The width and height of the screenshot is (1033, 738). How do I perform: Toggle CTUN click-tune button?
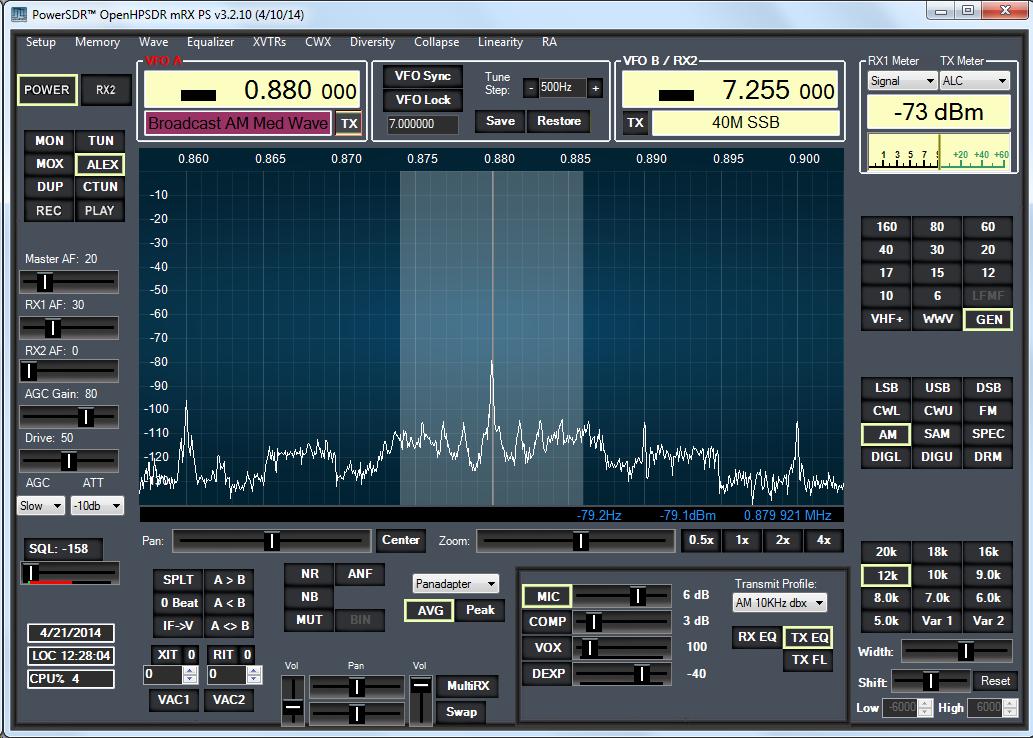click(x=100, y=186)
